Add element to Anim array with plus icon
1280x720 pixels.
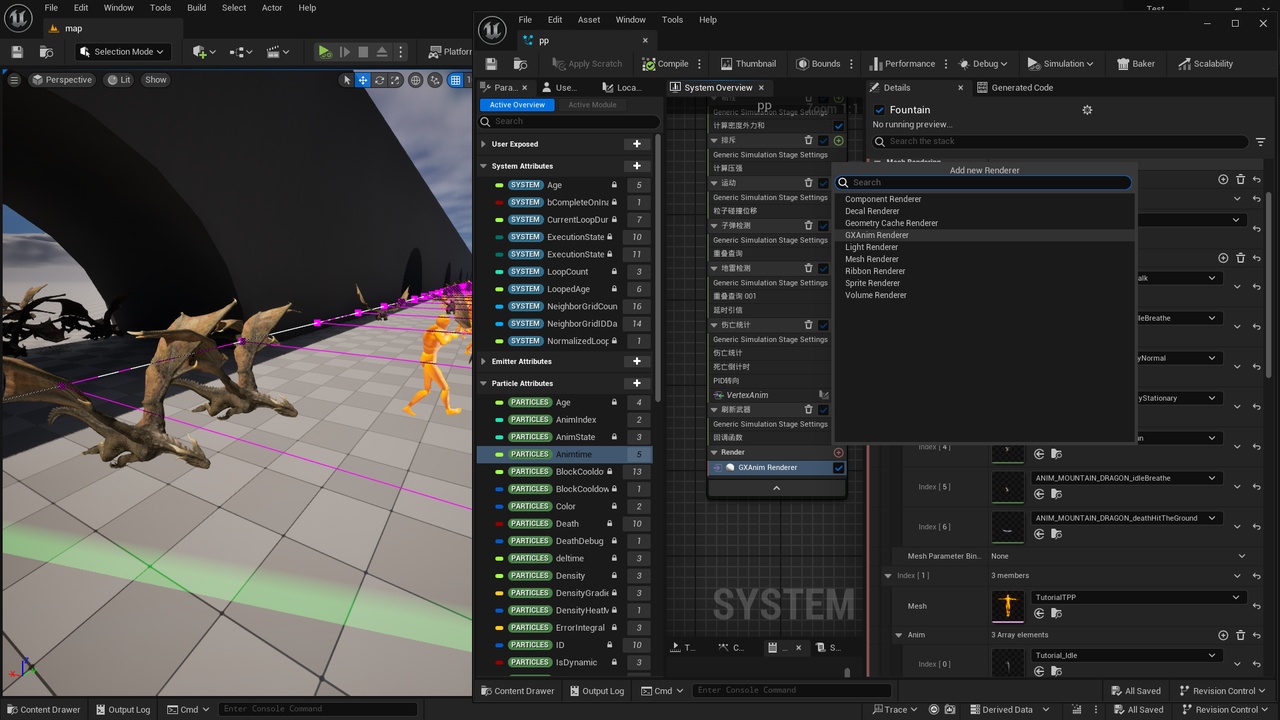(x=1223, y=635)
